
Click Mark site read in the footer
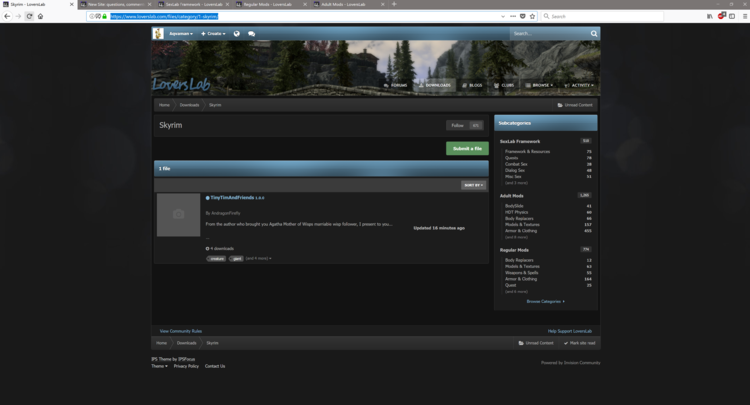coord(579,343)
